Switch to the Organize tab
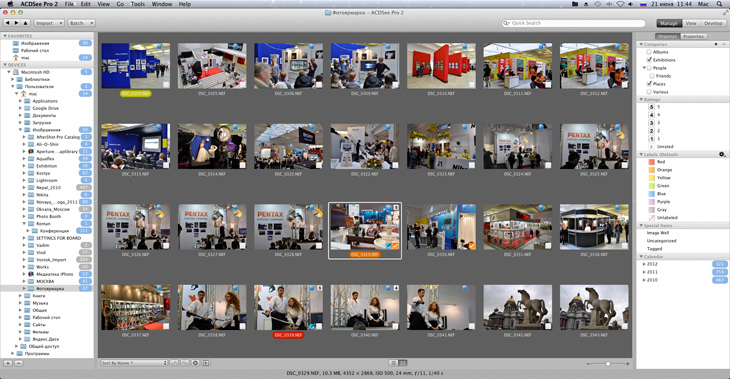The image size is (730, 379). (668, 36)
